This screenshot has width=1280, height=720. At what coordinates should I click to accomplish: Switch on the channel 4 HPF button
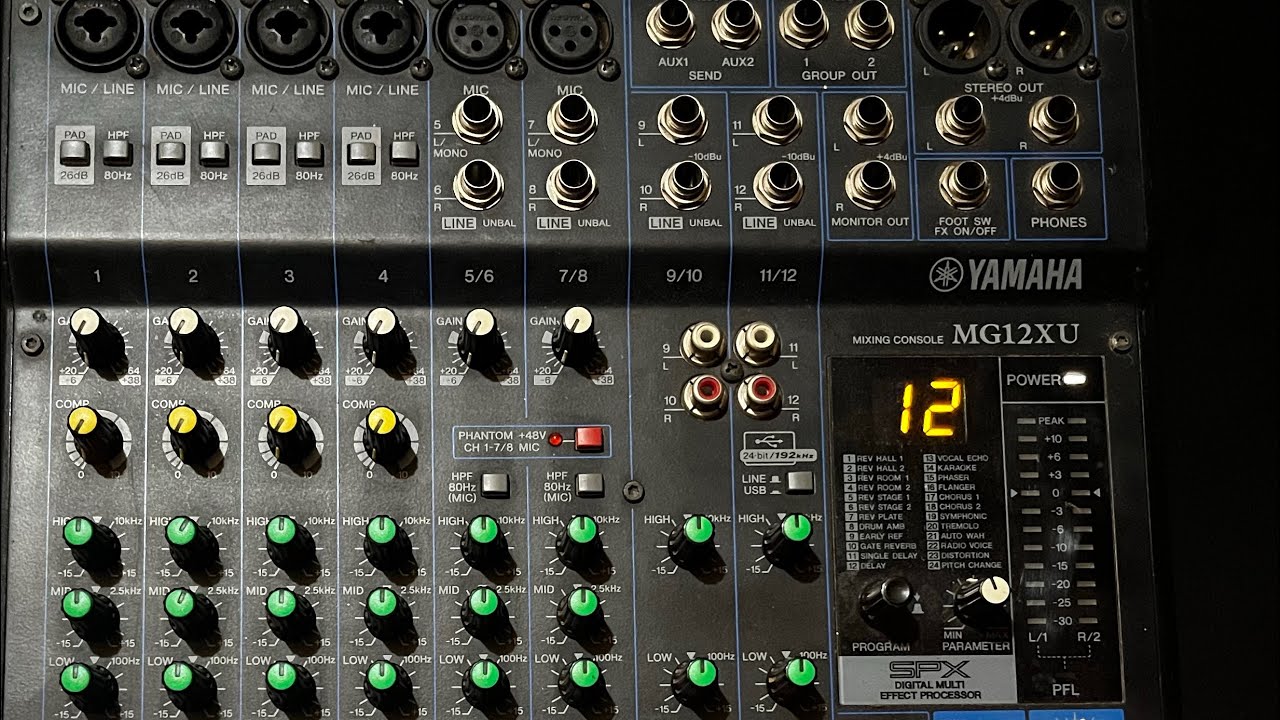[x=404, y=153]
